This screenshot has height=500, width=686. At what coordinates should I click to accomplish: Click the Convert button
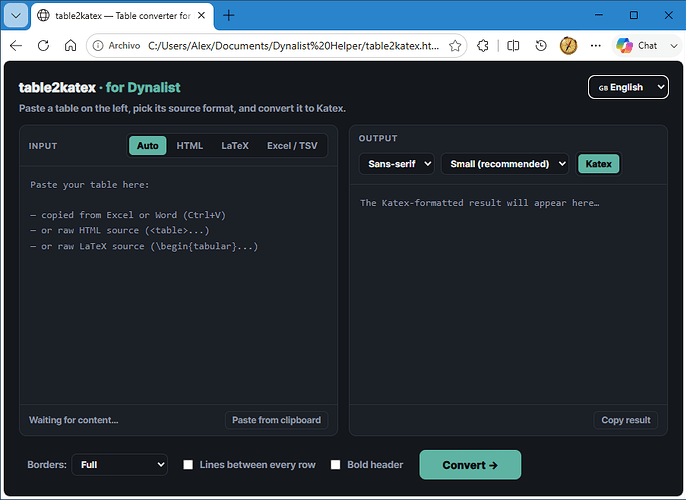(470, 465)
